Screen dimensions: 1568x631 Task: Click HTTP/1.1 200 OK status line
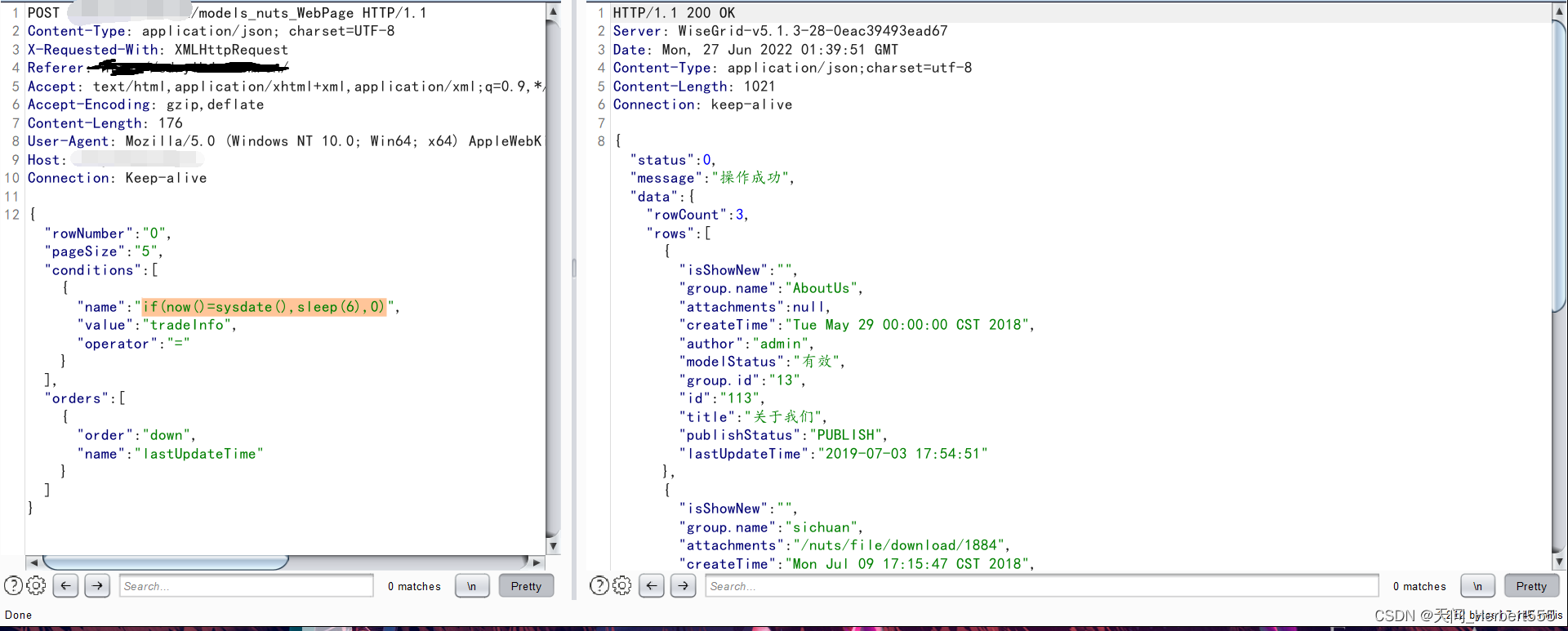674,13
